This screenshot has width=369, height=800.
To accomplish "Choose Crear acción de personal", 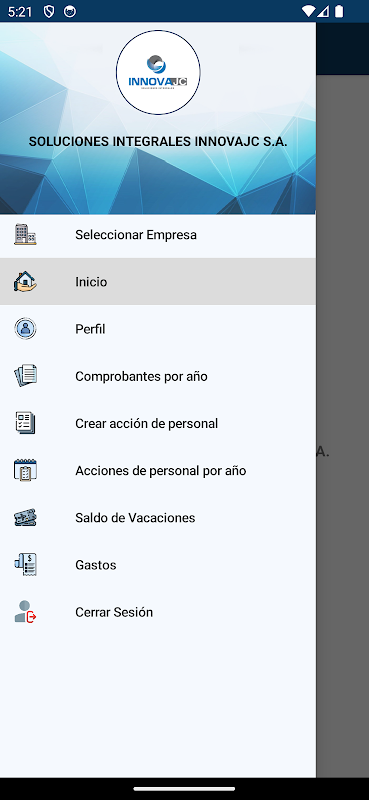I will click(x=158, y=423).
